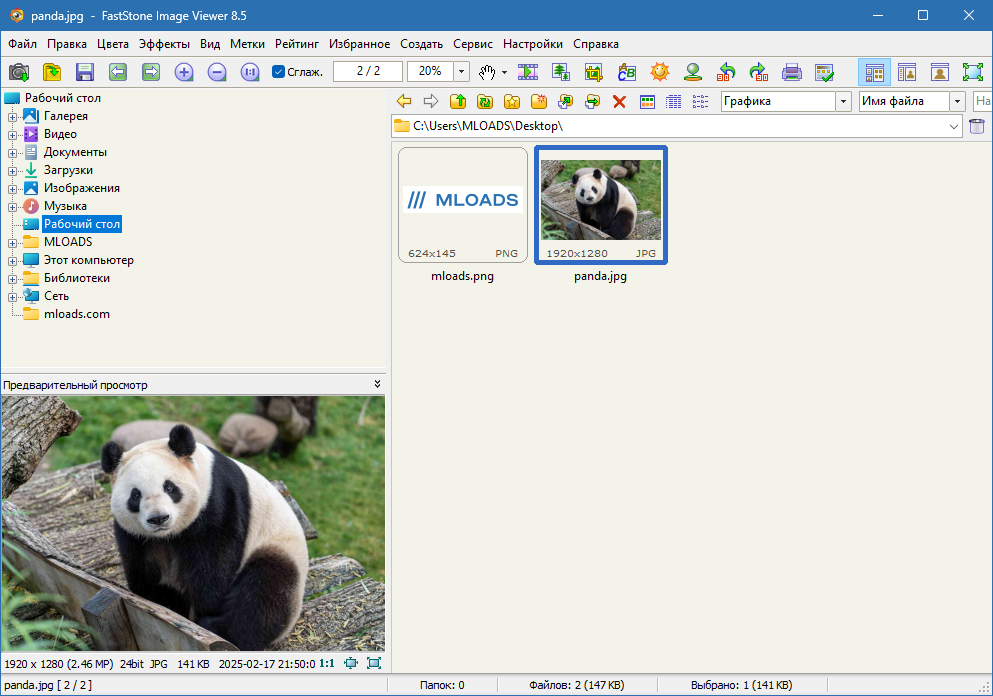This screenshot has width=993, height=696.
Task: Collapse the Предварительный просмотр preview panel
Action: [x=377, y=384]
